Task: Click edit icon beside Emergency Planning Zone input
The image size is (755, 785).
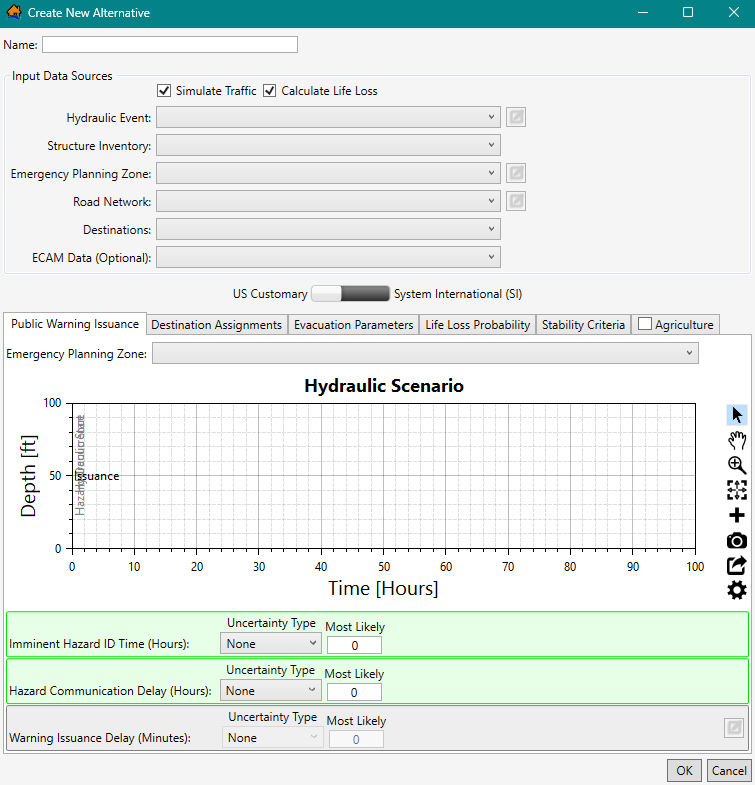Action: coord(516,173)
